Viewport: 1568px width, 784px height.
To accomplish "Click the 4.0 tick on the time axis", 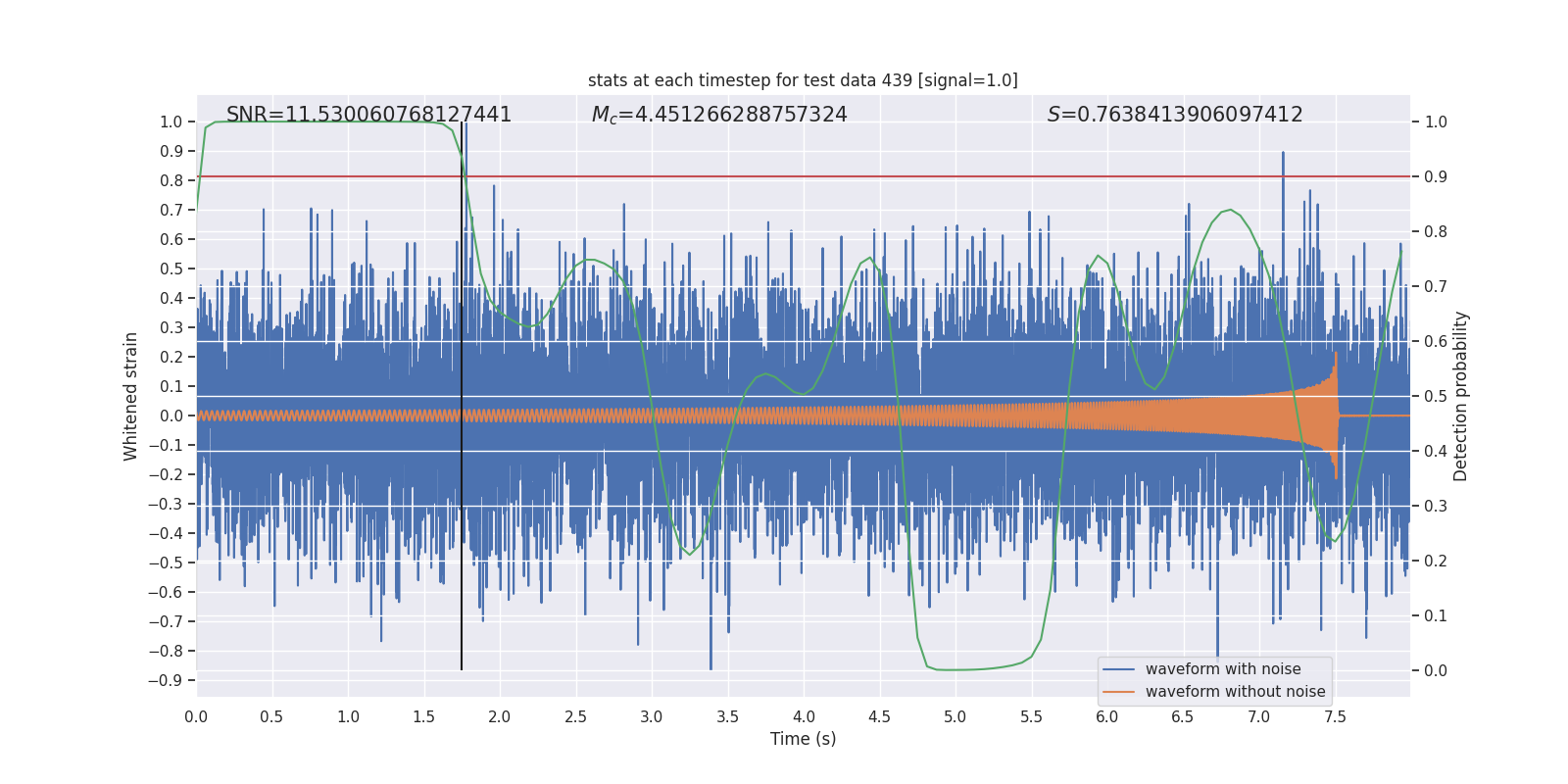I will pyautogui.click(x=804, y=717).
